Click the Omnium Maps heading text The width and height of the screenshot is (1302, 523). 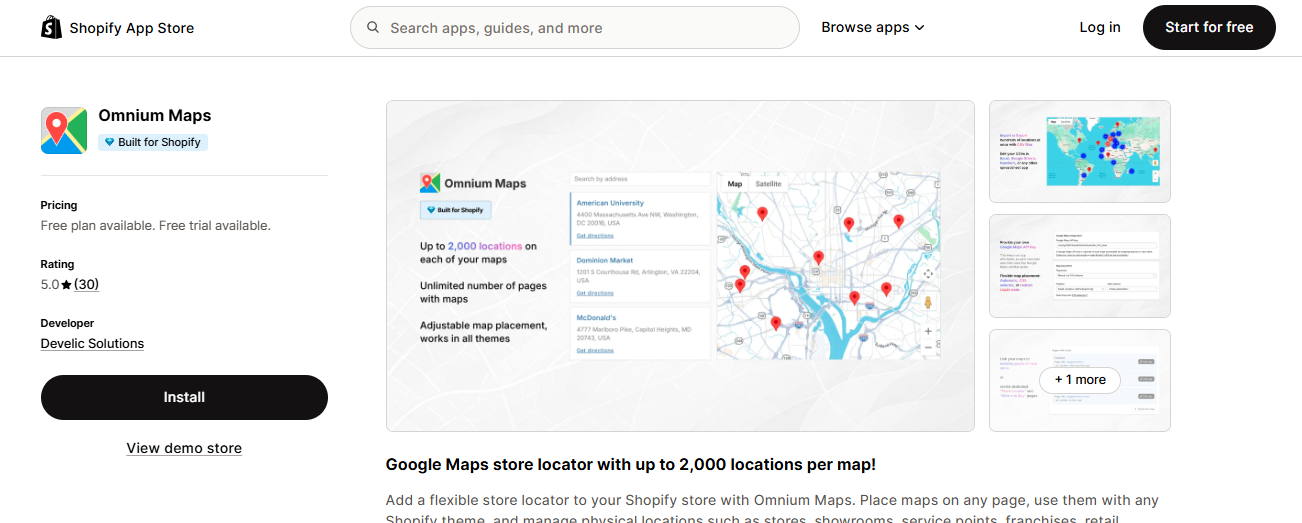click(x=155, y=116)
